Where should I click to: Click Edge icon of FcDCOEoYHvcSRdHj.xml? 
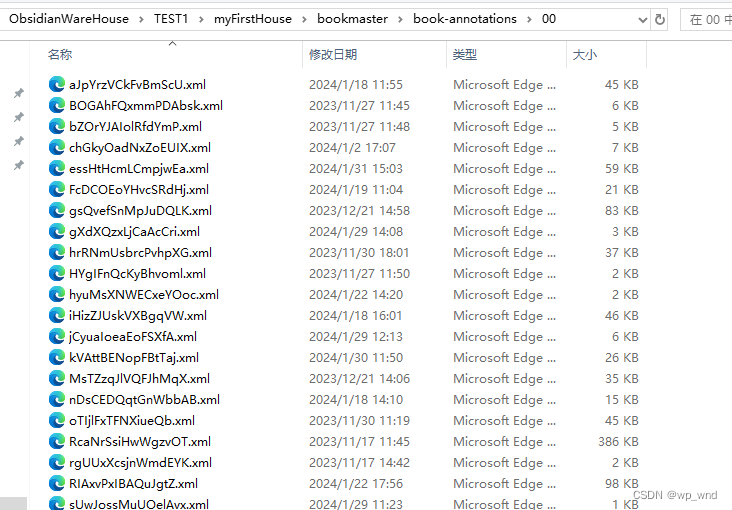pyautogui.click(x=56, y=190)
